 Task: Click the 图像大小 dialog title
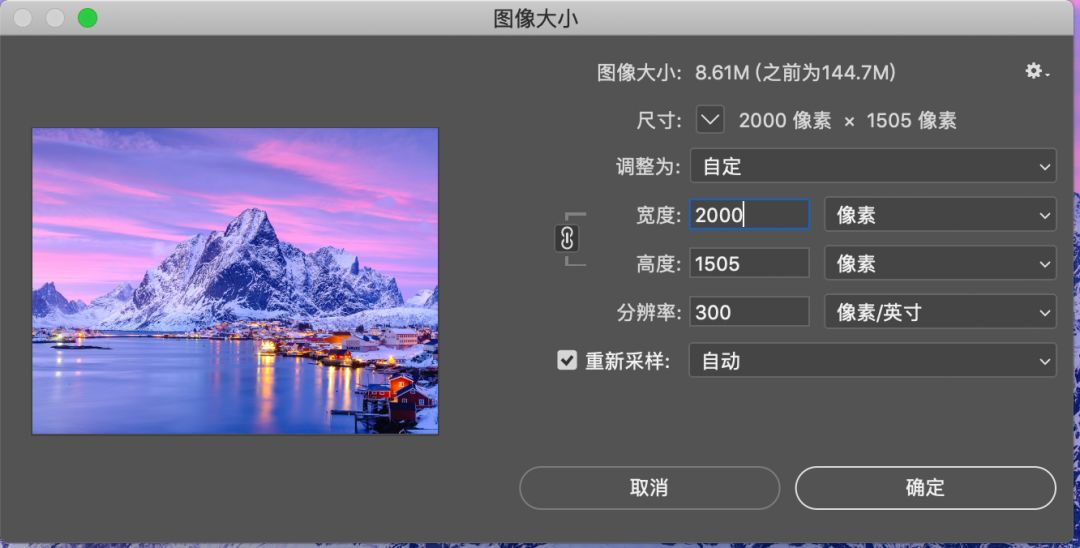(536, 19)
